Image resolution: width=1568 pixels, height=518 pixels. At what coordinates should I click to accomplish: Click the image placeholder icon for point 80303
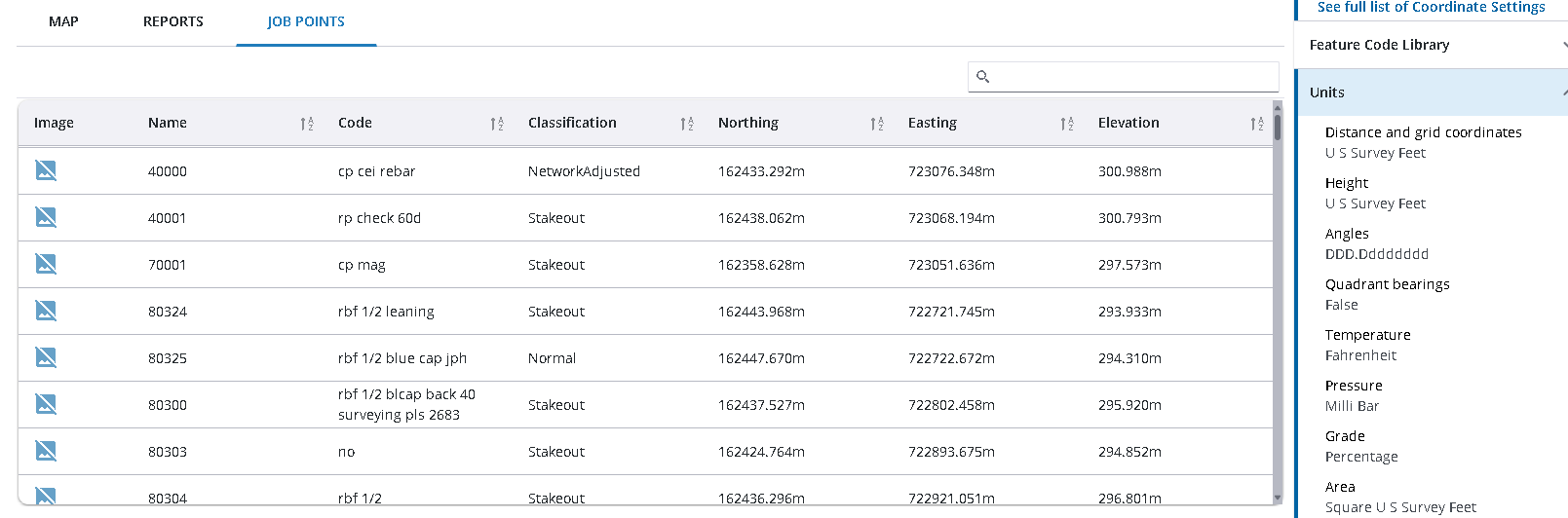46,451
